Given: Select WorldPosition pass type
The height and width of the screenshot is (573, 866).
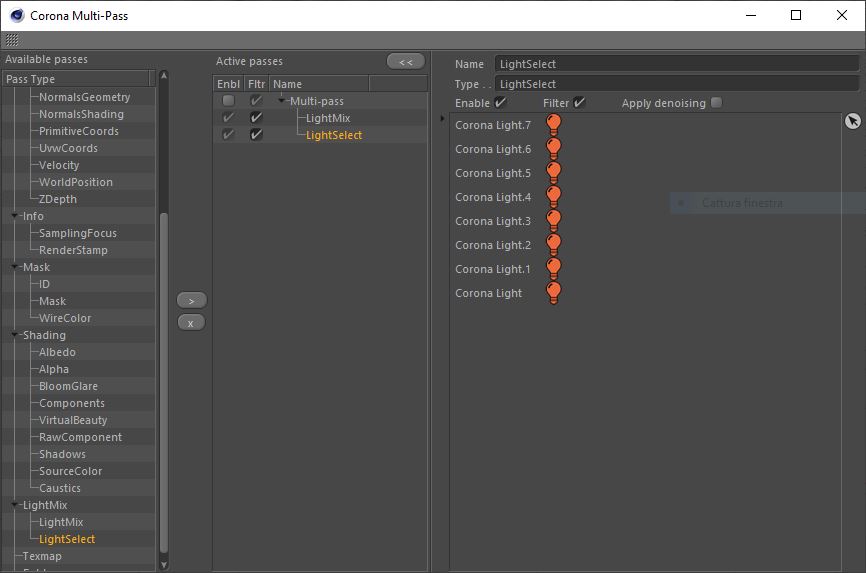Looking at the screenshot, I should [x=76, y=182].
